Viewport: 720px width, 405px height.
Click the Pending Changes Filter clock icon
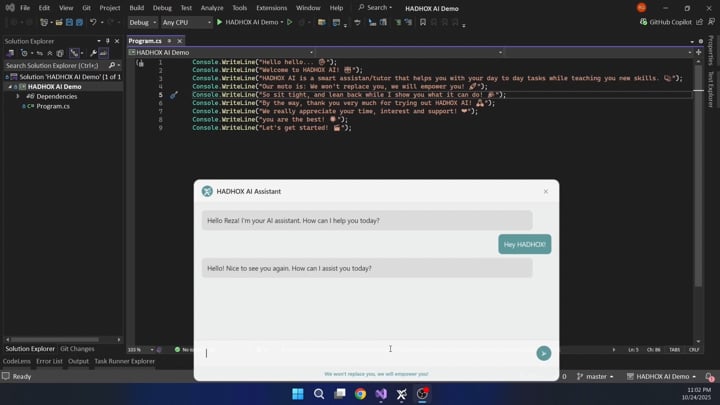click(x=24, y=53)
